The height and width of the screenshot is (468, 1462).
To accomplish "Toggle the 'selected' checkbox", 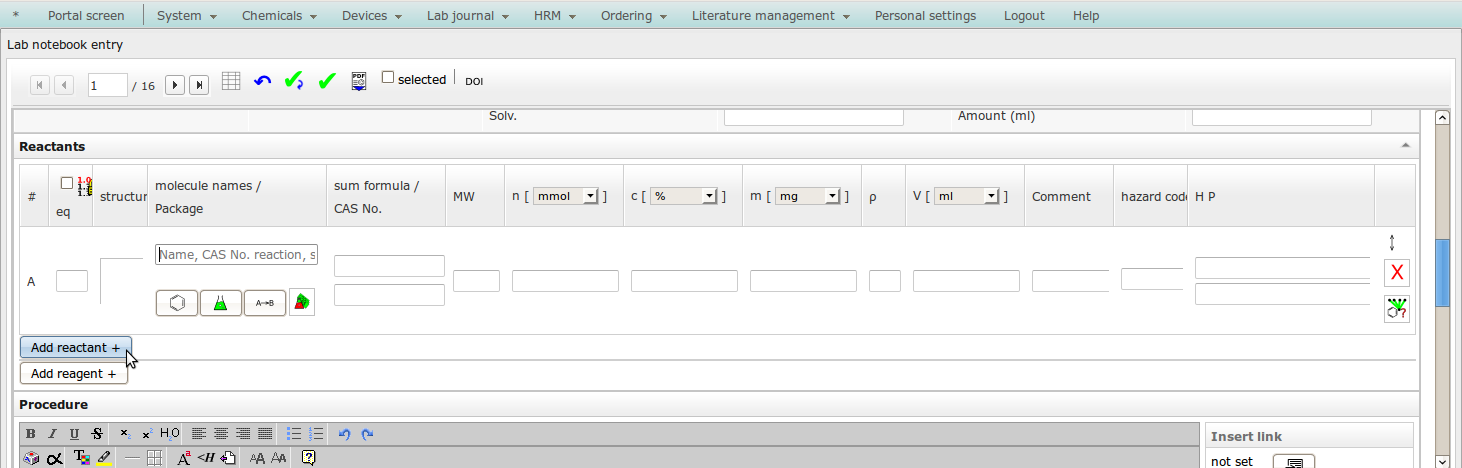I will (388, 78).
